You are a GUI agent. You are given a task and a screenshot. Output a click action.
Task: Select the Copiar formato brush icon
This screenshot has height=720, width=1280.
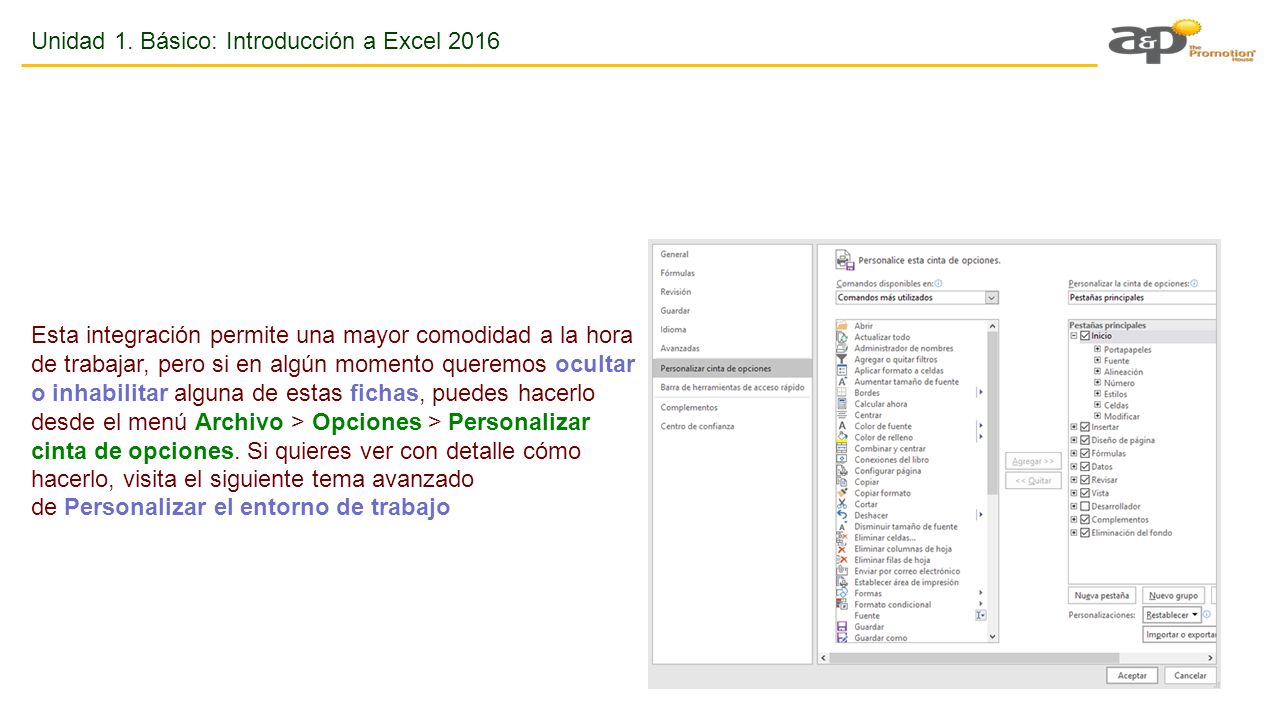click(x=842, y=493)
